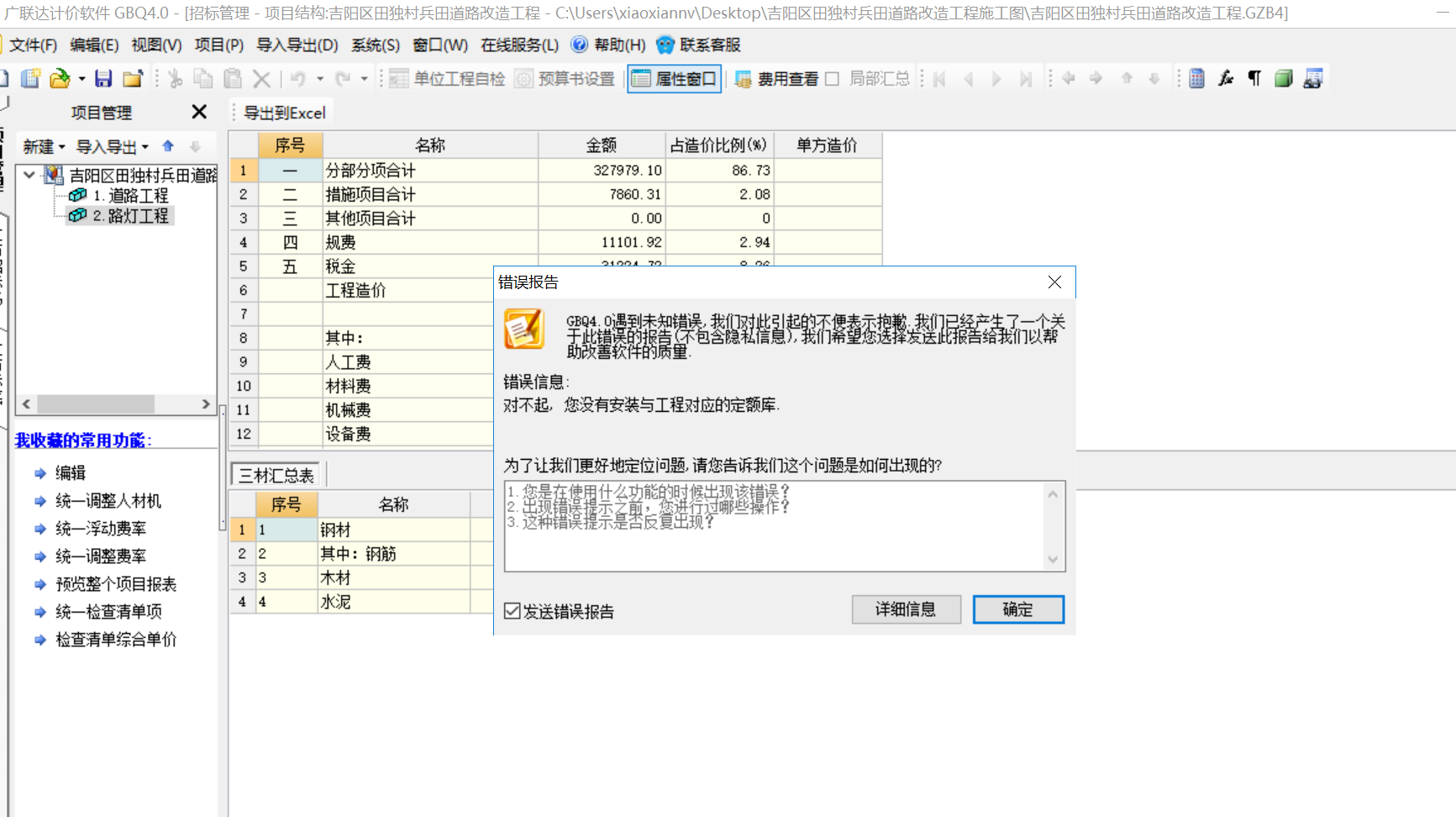Click the cut scissors icon

[175, 78]
